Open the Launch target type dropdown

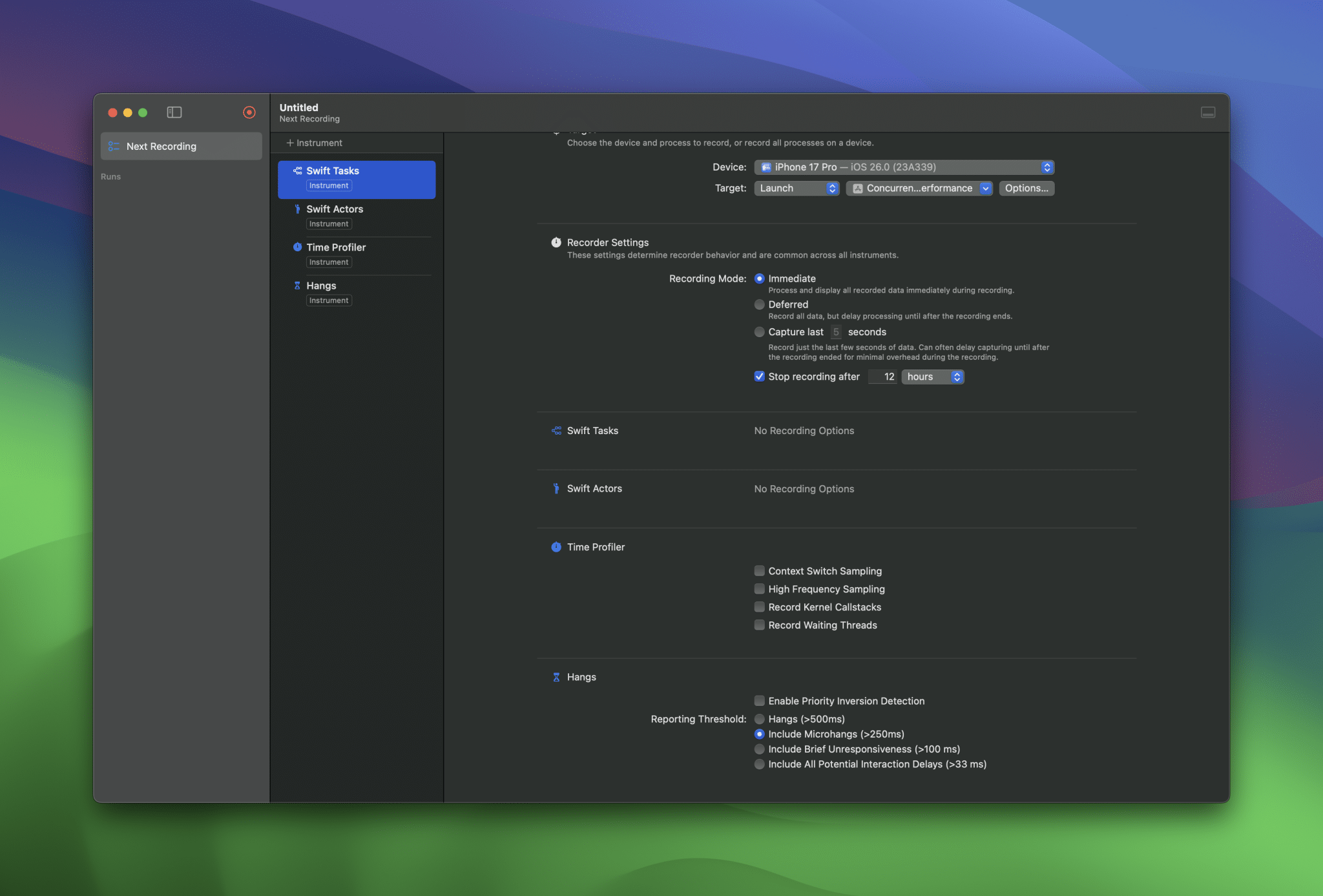(x=797, y=188)
